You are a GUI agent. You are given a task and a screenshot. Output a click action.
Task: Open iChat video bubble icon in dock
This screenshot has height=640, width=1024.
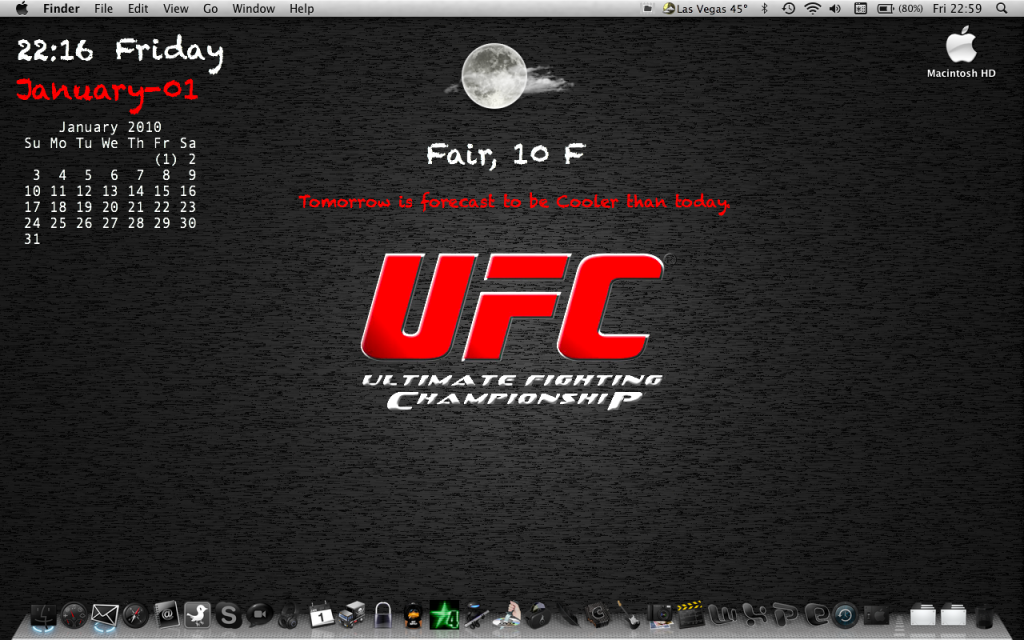(259, 615)
